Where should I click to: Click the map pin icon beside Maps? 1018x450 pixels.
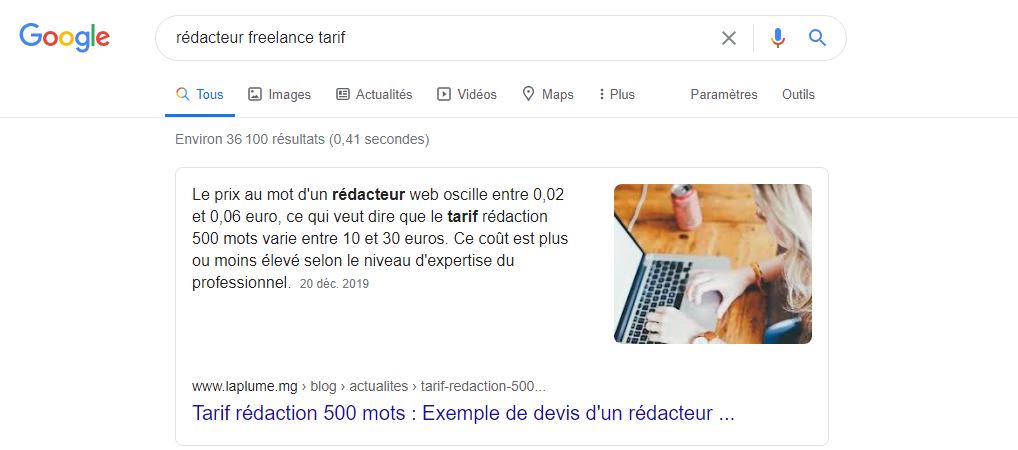528,94
